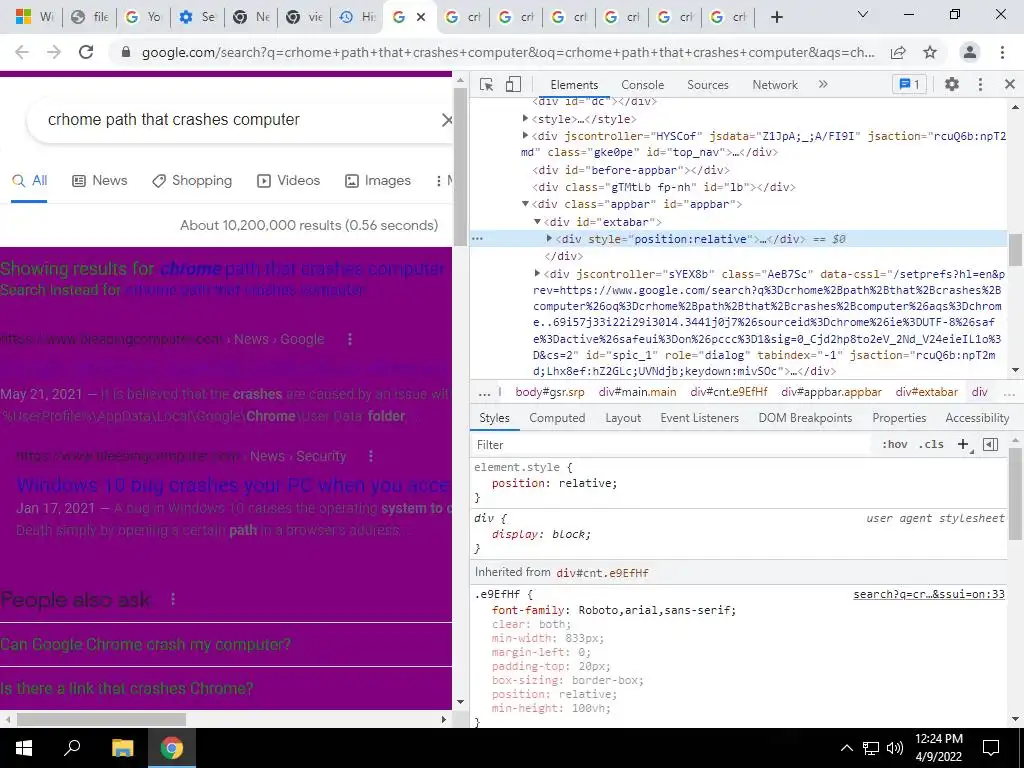This screenshot has height=768, width=1024.
Task: Switch to the Sources tab
Action: (708, 85)
